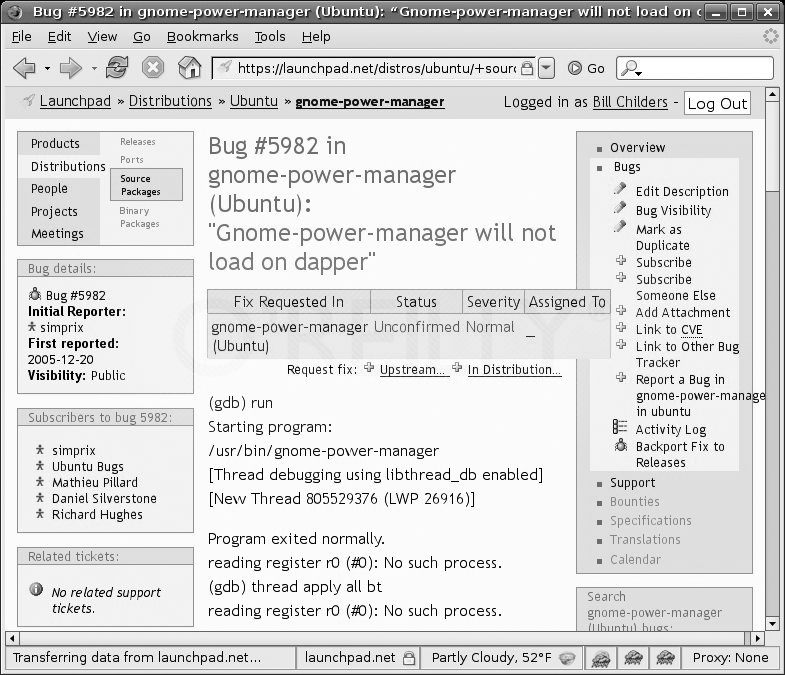Image resolution: width=785 pixels, height=675 pixels.
Task: Click the Log Out button
Action: coord(716,103)
